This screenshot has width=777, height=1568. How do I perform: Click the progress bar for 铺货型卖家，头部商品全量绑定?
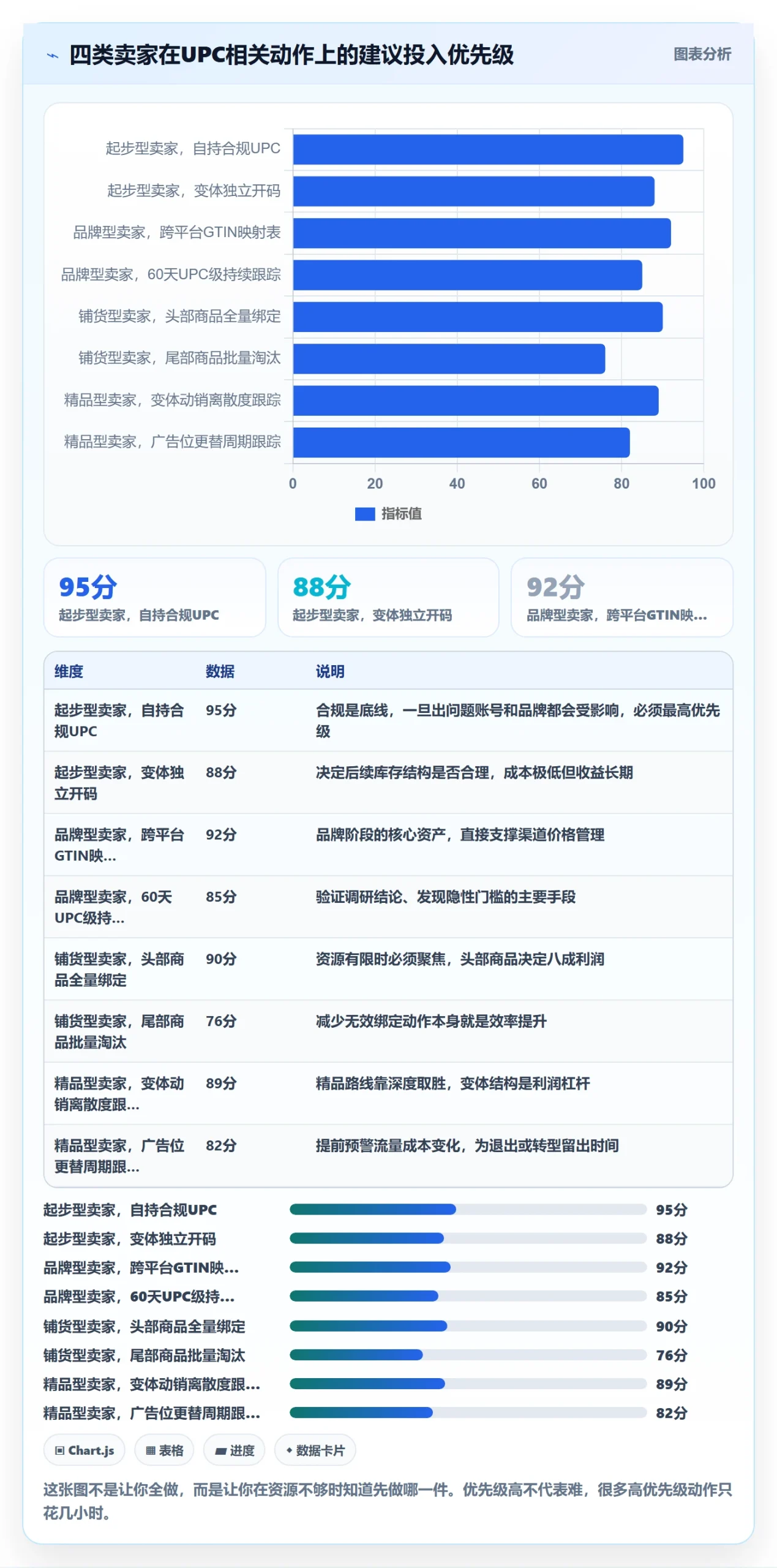pos(468,1325)
